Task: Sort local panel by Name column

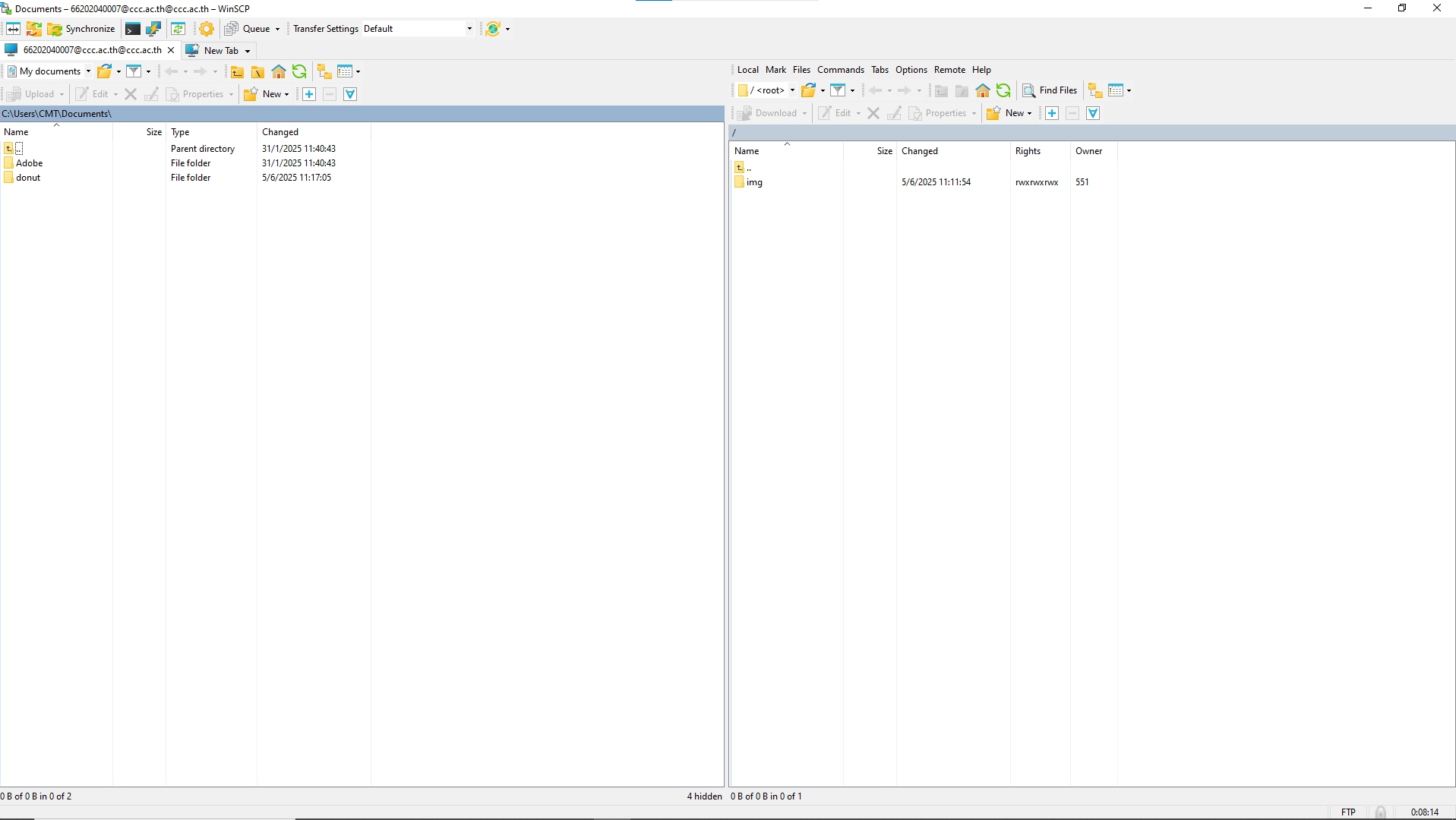Action: [x=56, y=132]
